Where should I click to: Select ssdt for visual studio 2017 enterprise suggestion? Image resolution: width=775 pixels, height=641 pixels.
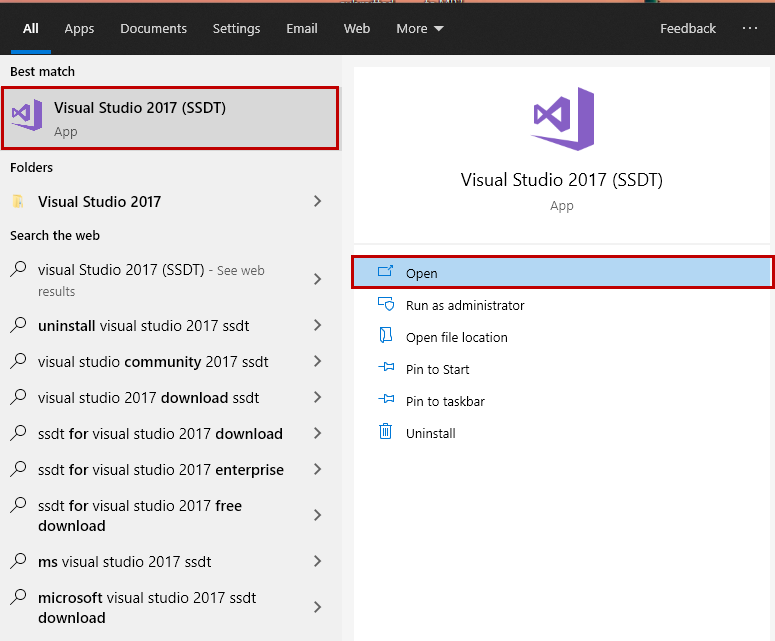[160, 470]
